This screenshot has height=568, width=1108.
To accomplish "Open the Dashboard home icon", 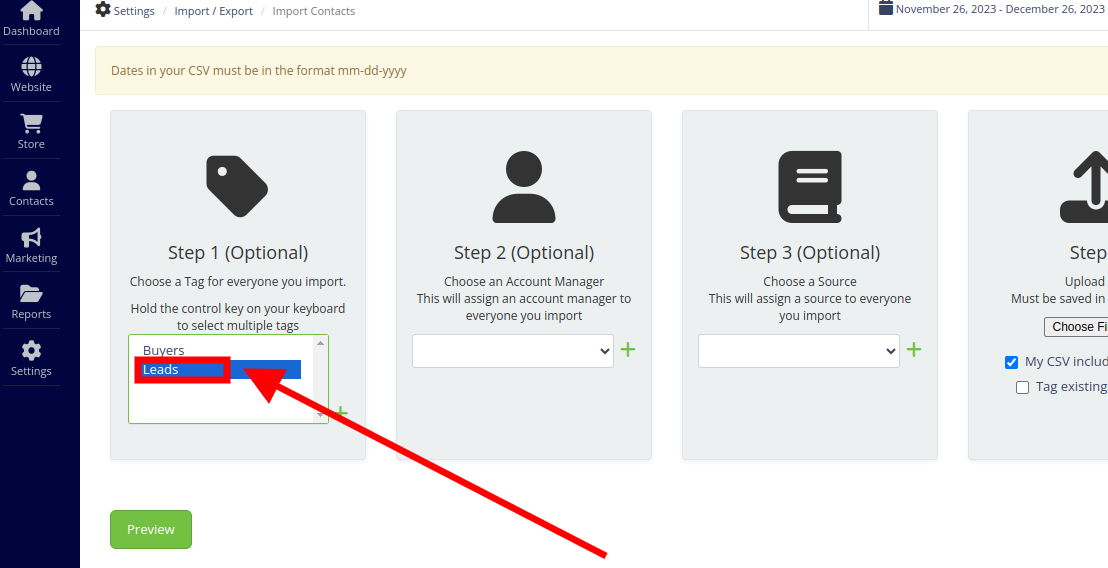I will [x=31, y=11].
